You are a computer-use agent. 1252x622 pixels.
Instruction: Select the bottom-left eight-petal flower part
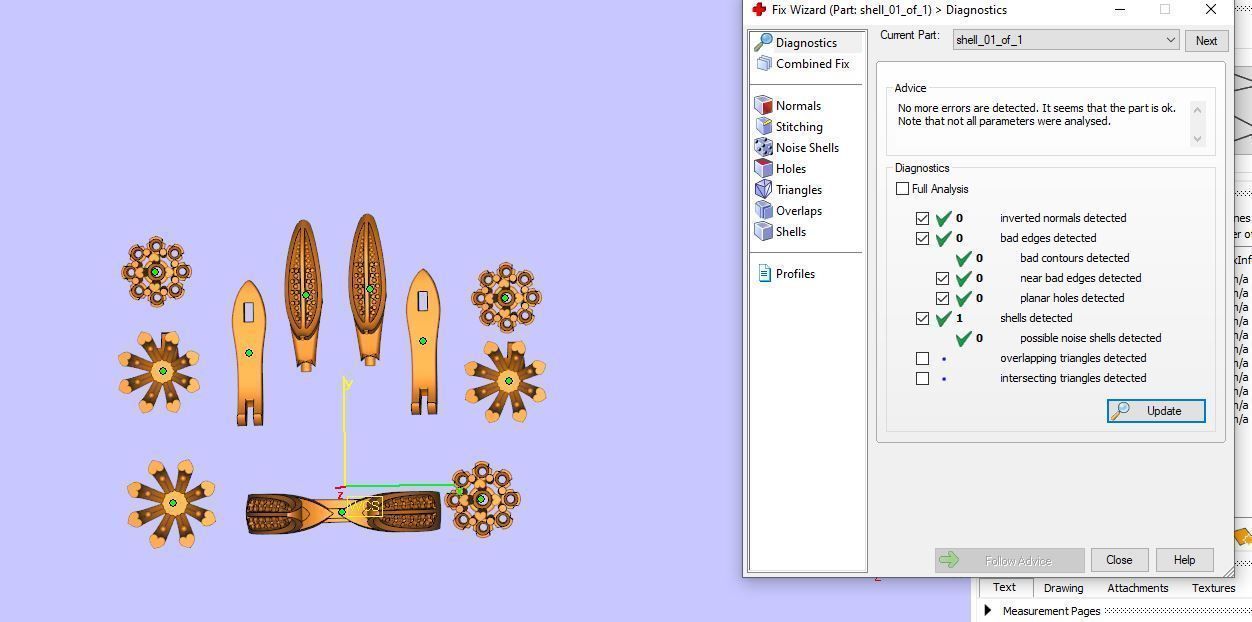click(171, 504)
